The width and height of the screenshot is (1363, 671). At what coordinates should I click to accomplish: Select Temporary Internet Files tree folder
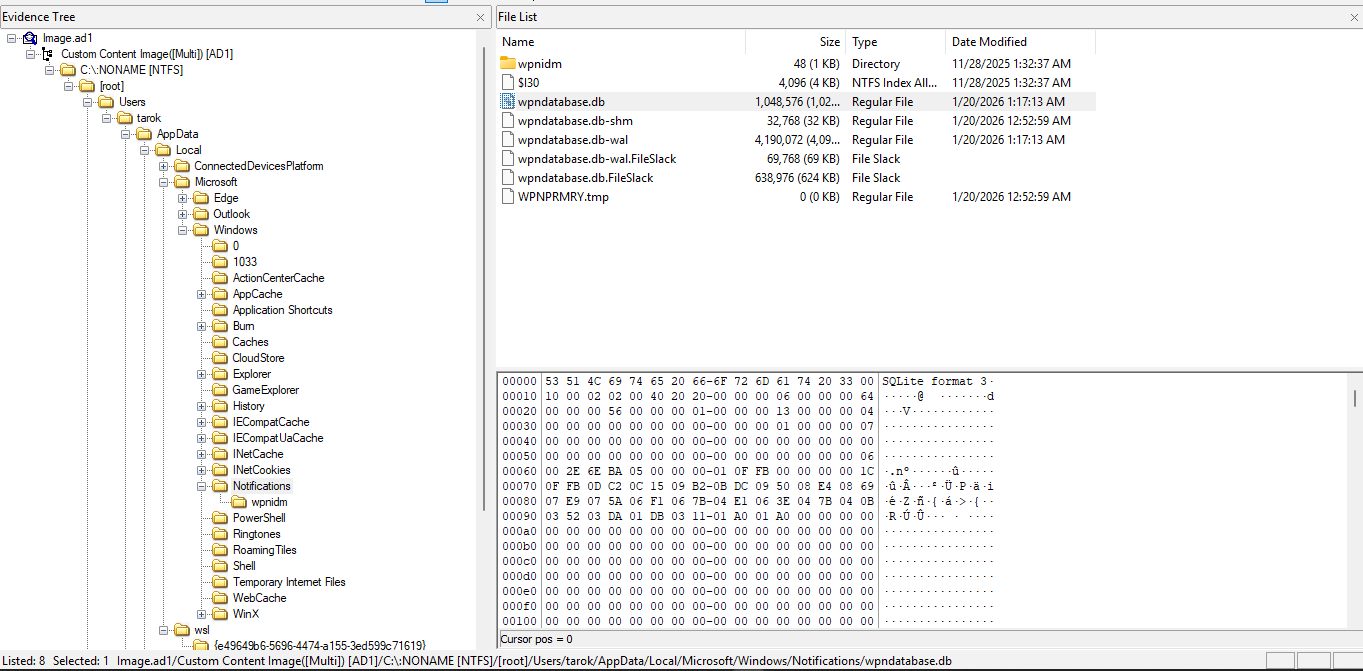(x=289, y=582)
